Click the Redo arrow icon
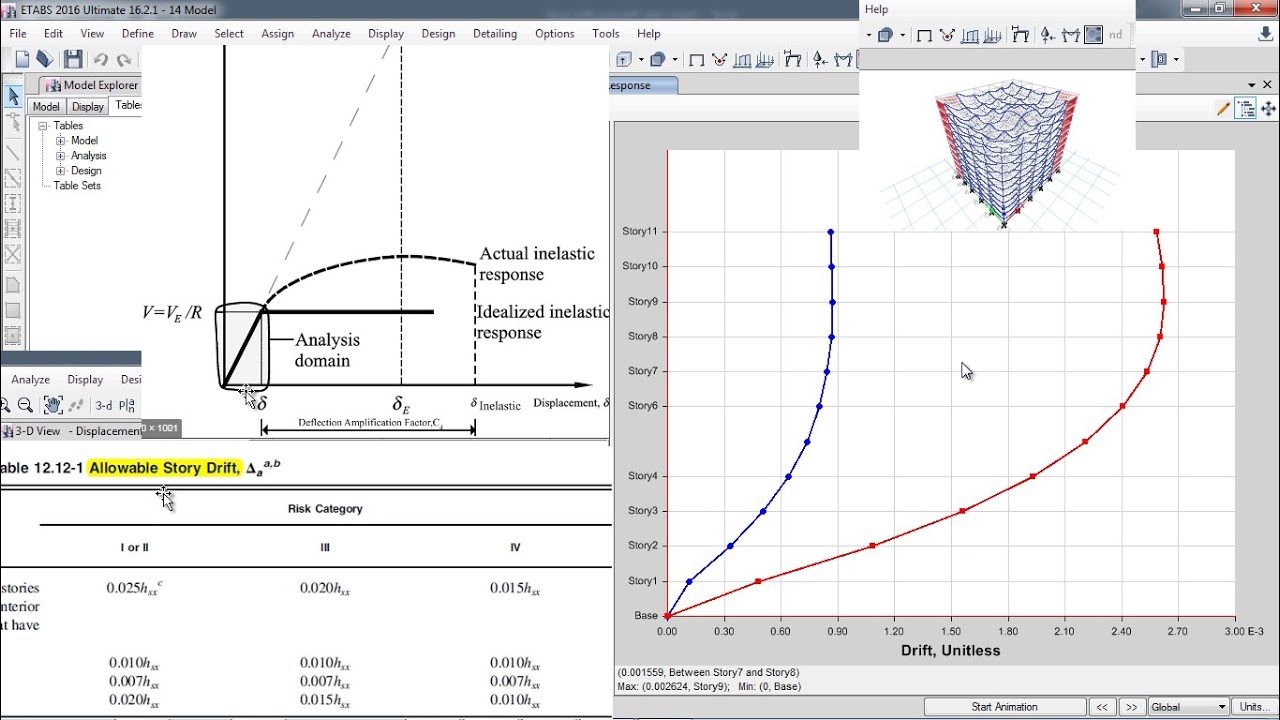Viewport: 1280px width, 720px height. pyautogui.click(x=124, y=60)
